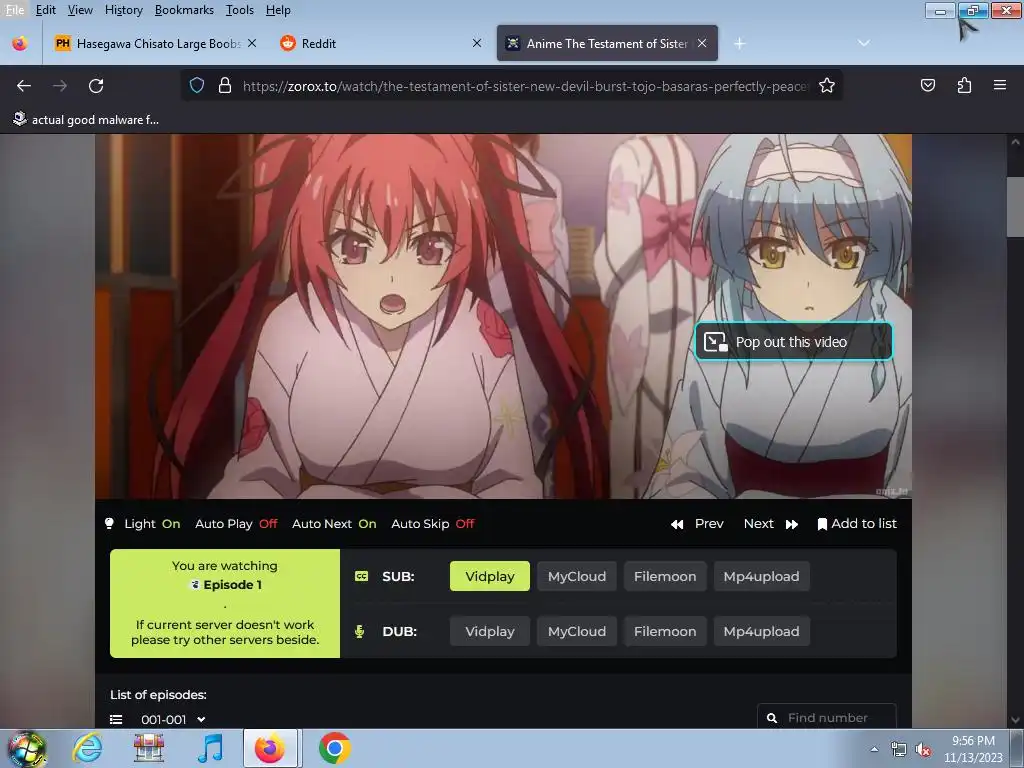Select the SUB Mp4upload server
The height and width of the screenshot is (768, 1024).
click(x=761, y=576)
